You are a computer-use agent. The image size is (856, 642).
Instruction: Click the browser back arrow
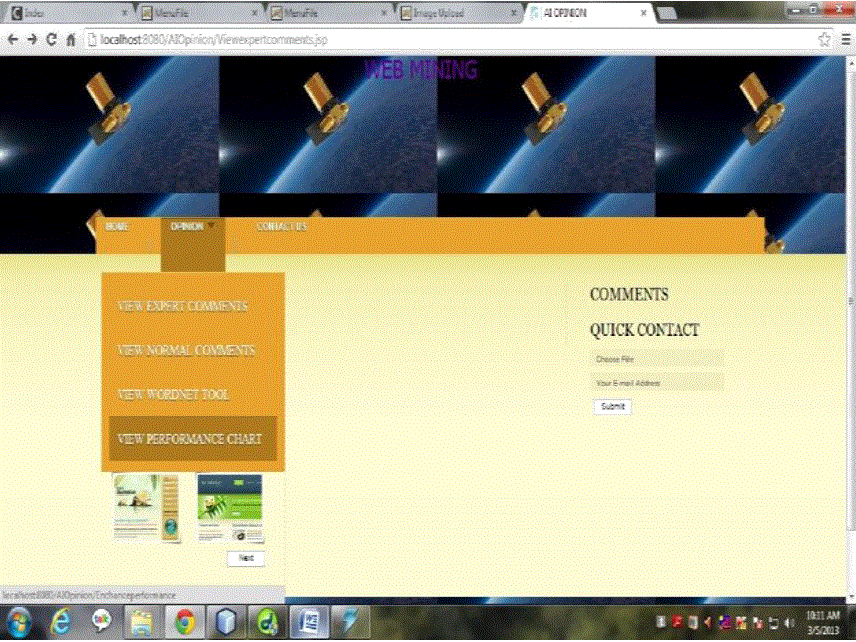pyautogui.click(x=12, y=40)
